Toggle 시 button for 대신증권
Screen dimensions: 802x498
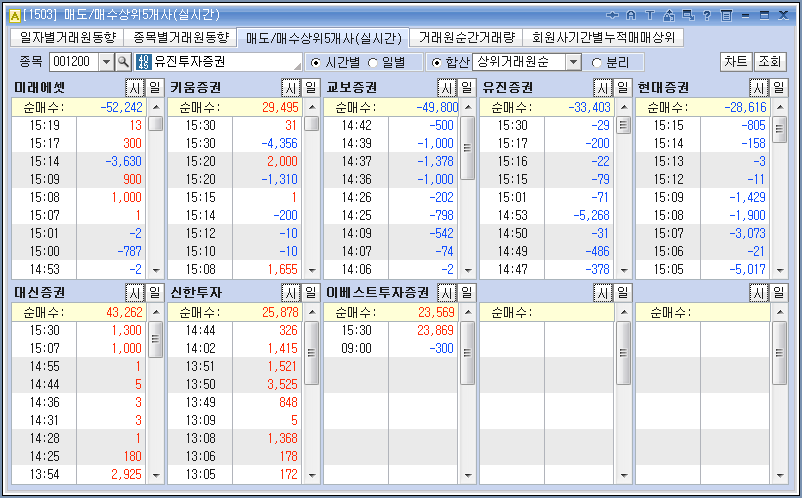[135, 293]
